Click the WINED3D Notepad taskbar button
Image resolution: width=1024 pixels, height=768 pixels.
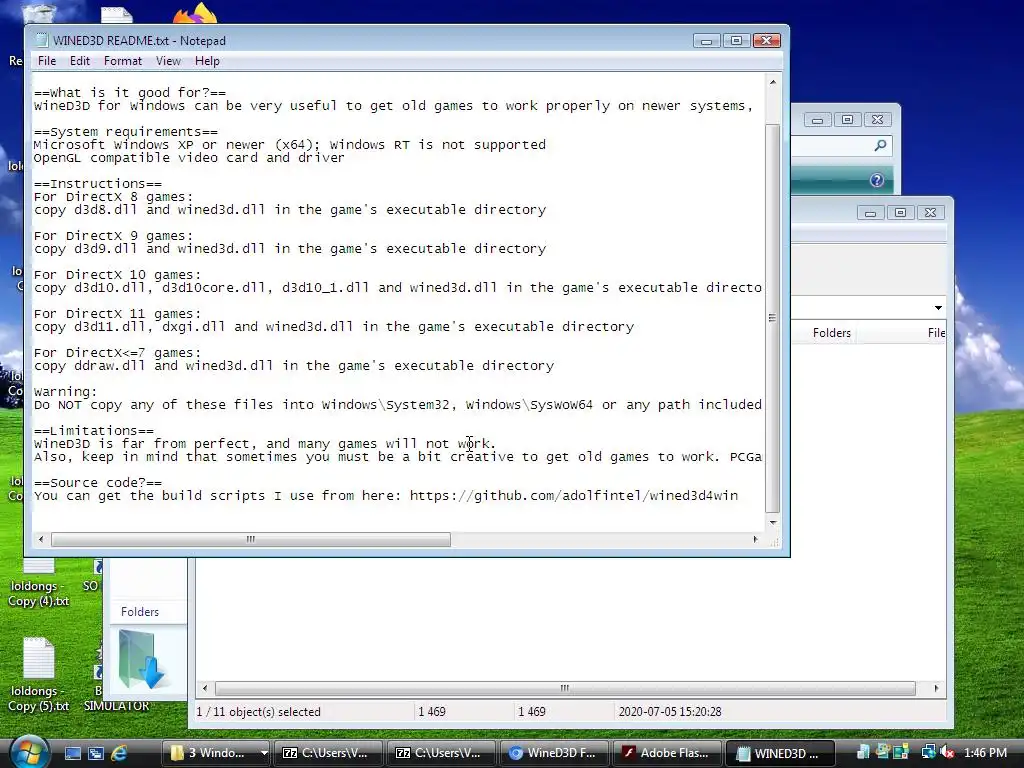click(779, 753)
